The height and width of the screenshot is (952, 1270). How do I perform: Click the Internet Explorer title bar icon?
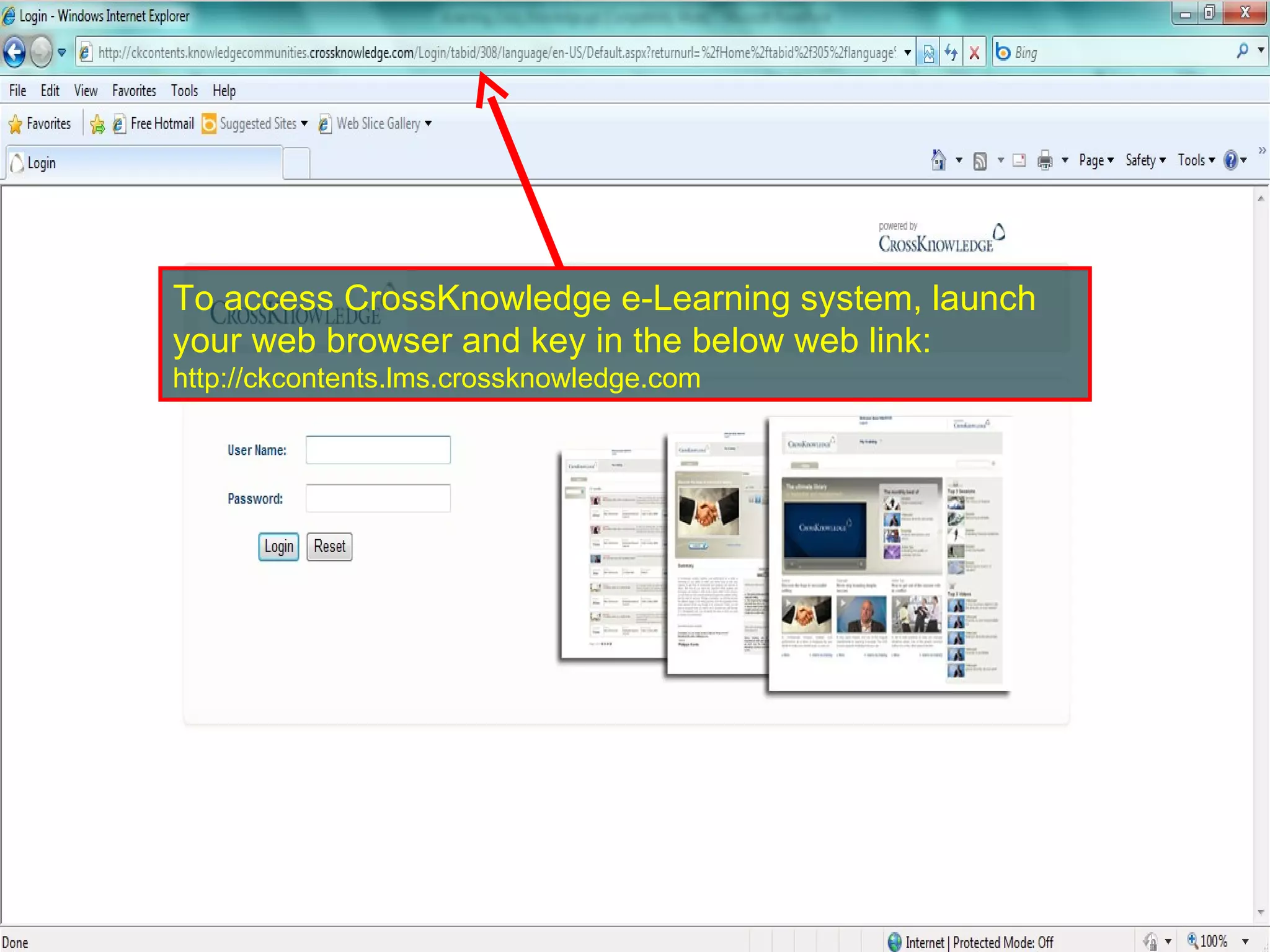pos(9,15)
